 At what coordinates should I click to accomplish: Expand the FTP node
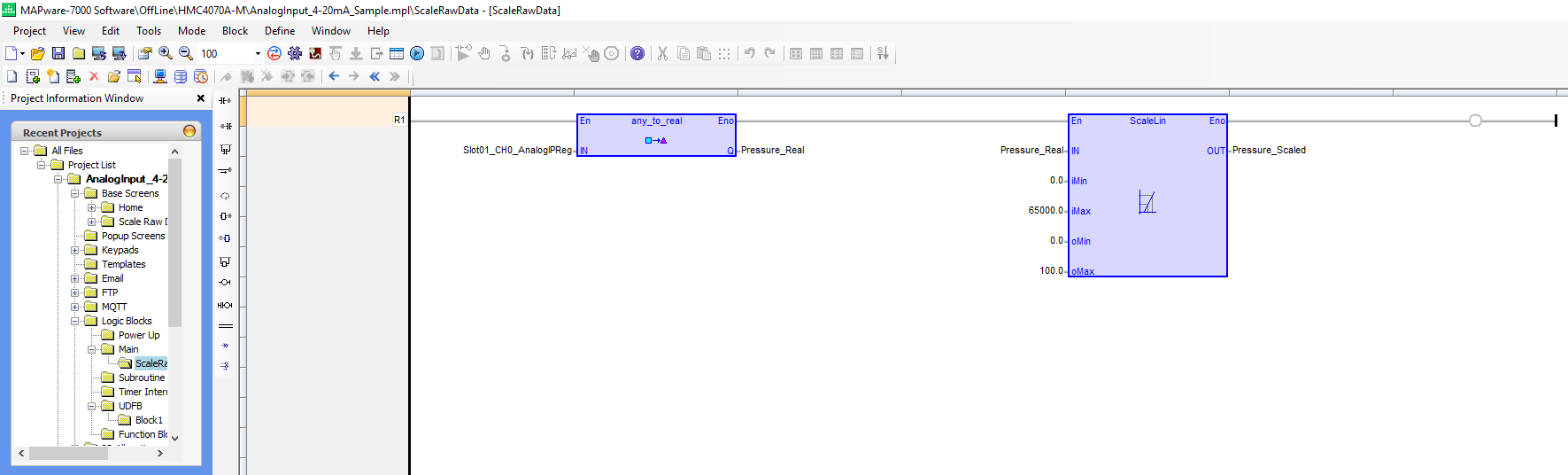click(75, 292)
